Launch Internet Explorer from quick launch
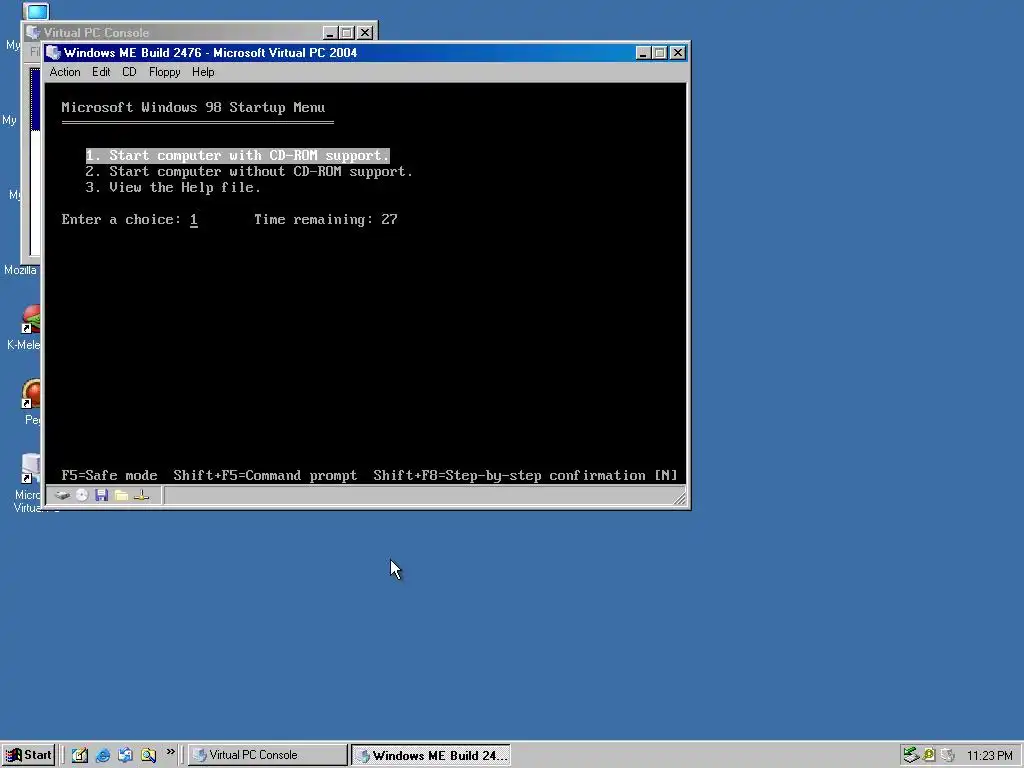 coord(103,755)
